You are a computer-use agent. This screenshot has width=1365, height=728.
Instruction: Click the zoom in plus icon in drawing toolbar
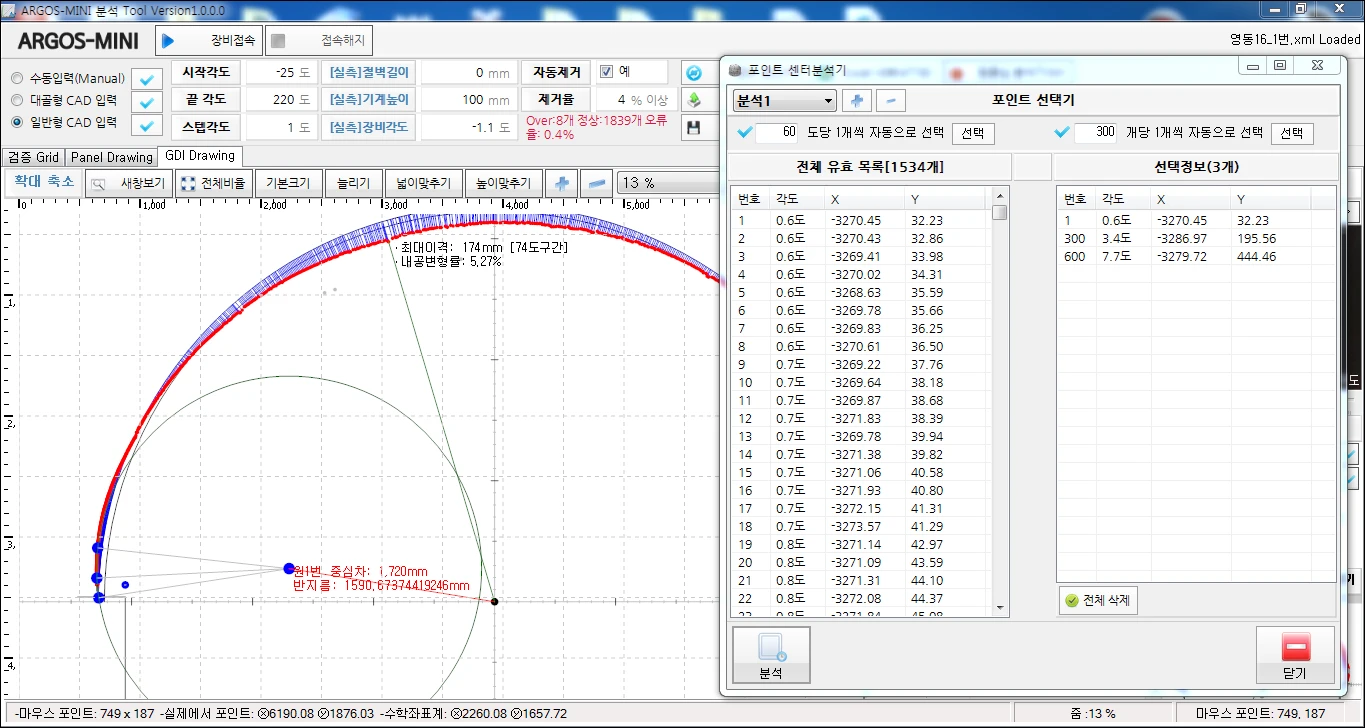(562, 183)
